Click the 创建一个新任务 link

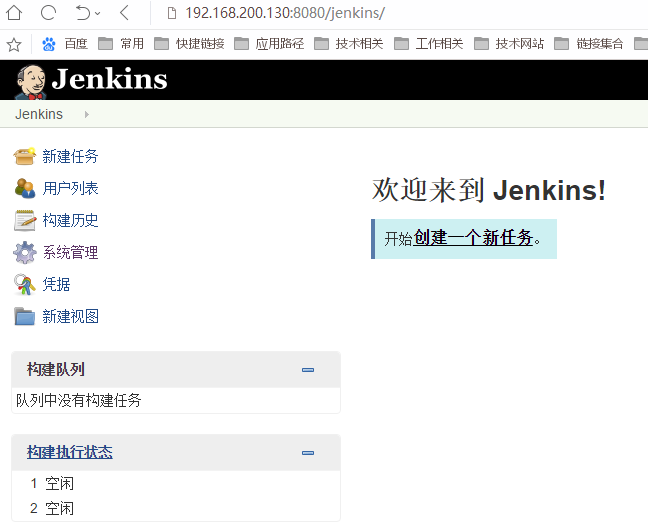[473, 238]
